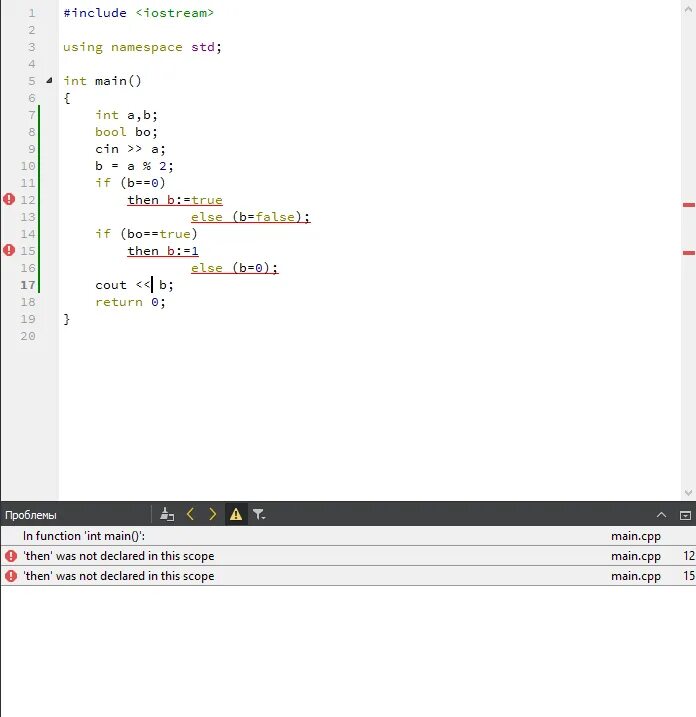Select the 'then' error row for line 15
Viewport: 696px width, 717px height.
pos(348,576)
